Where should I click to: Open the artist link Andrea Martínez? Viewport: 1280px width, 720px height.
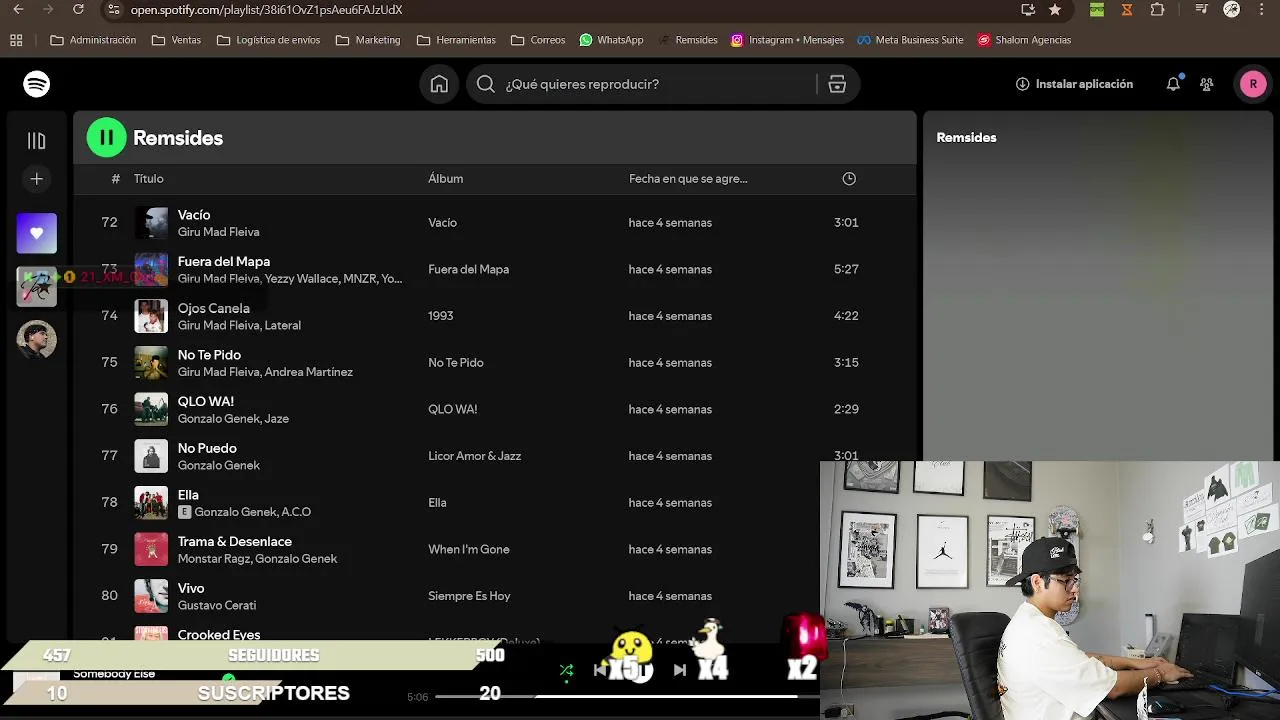pos(309,372)
